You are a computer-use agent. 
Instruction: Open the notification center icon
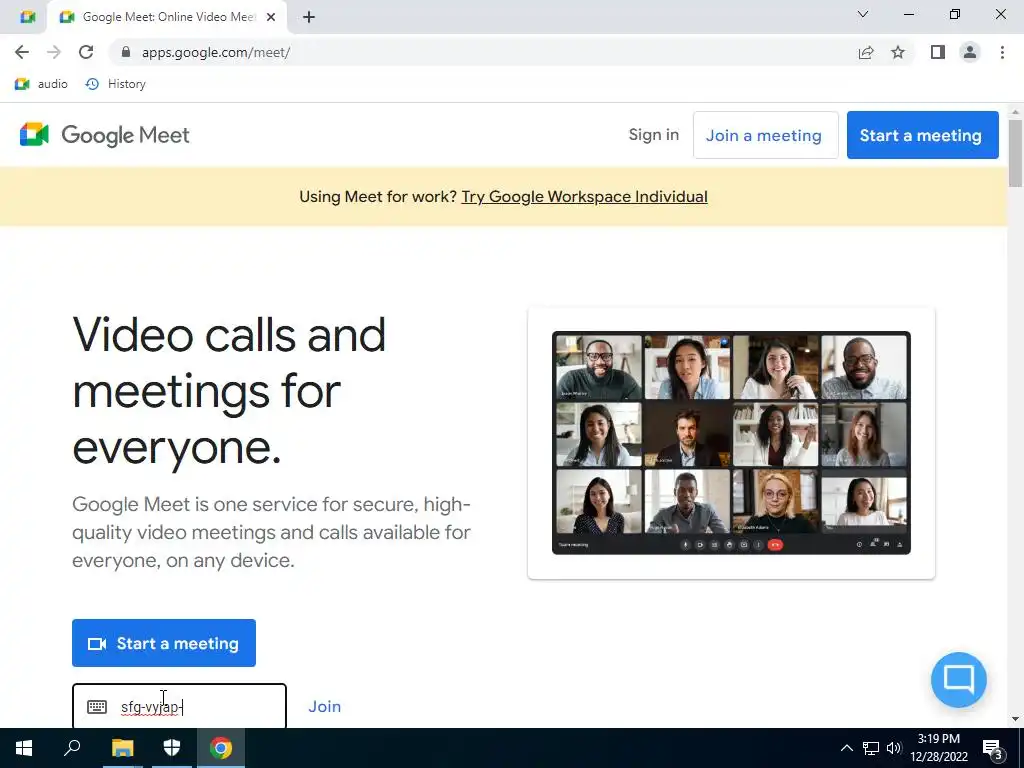(x=993, y=749)
